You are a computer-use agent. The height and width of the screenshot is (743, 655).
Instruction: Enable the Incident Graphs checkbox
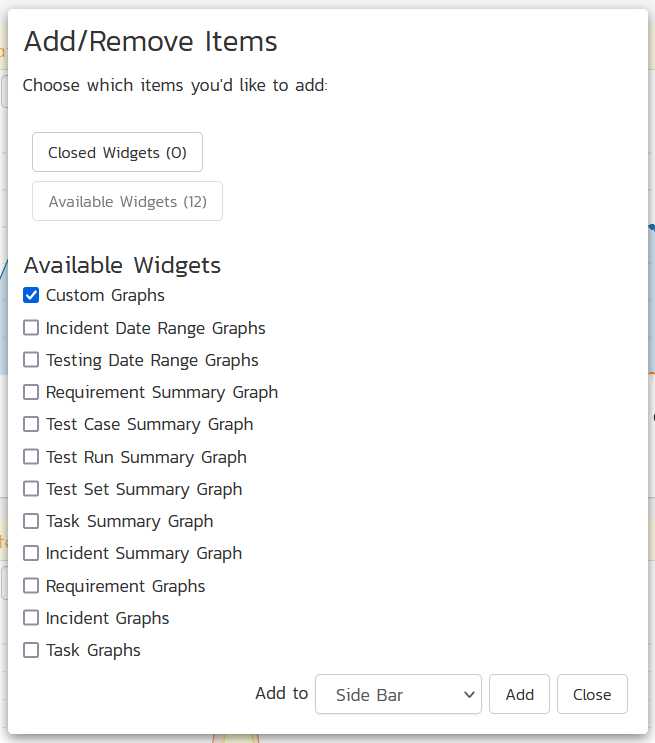31,618
